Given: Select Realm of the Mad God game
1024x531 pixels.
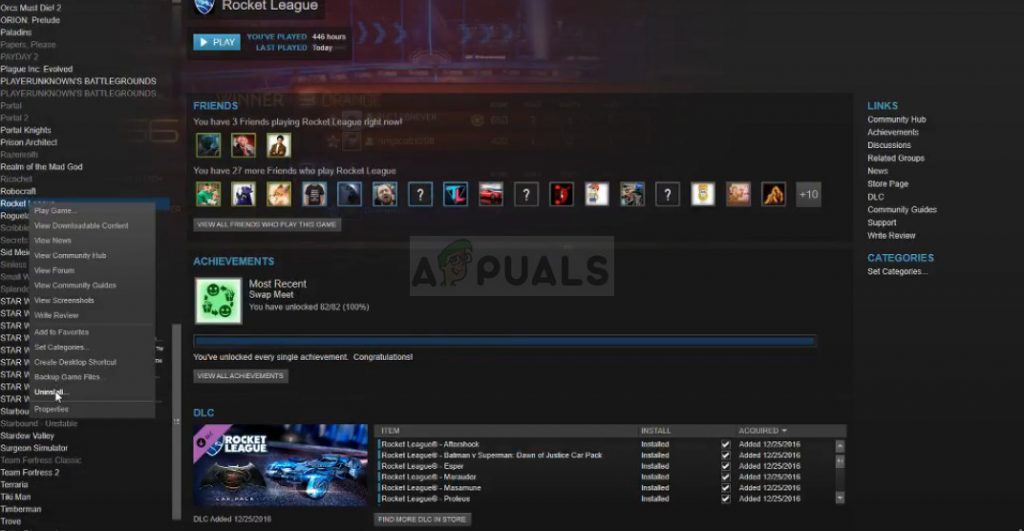Looking at the screenshot, I should tap(41, 167).
